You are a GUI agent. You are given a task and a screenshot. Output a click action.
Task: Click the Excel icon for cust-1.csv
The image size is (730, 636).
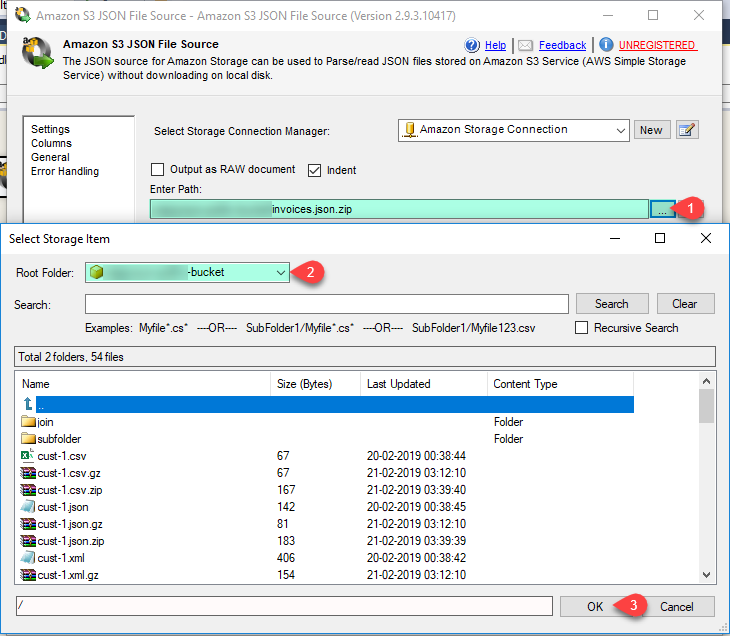[27, 455]
